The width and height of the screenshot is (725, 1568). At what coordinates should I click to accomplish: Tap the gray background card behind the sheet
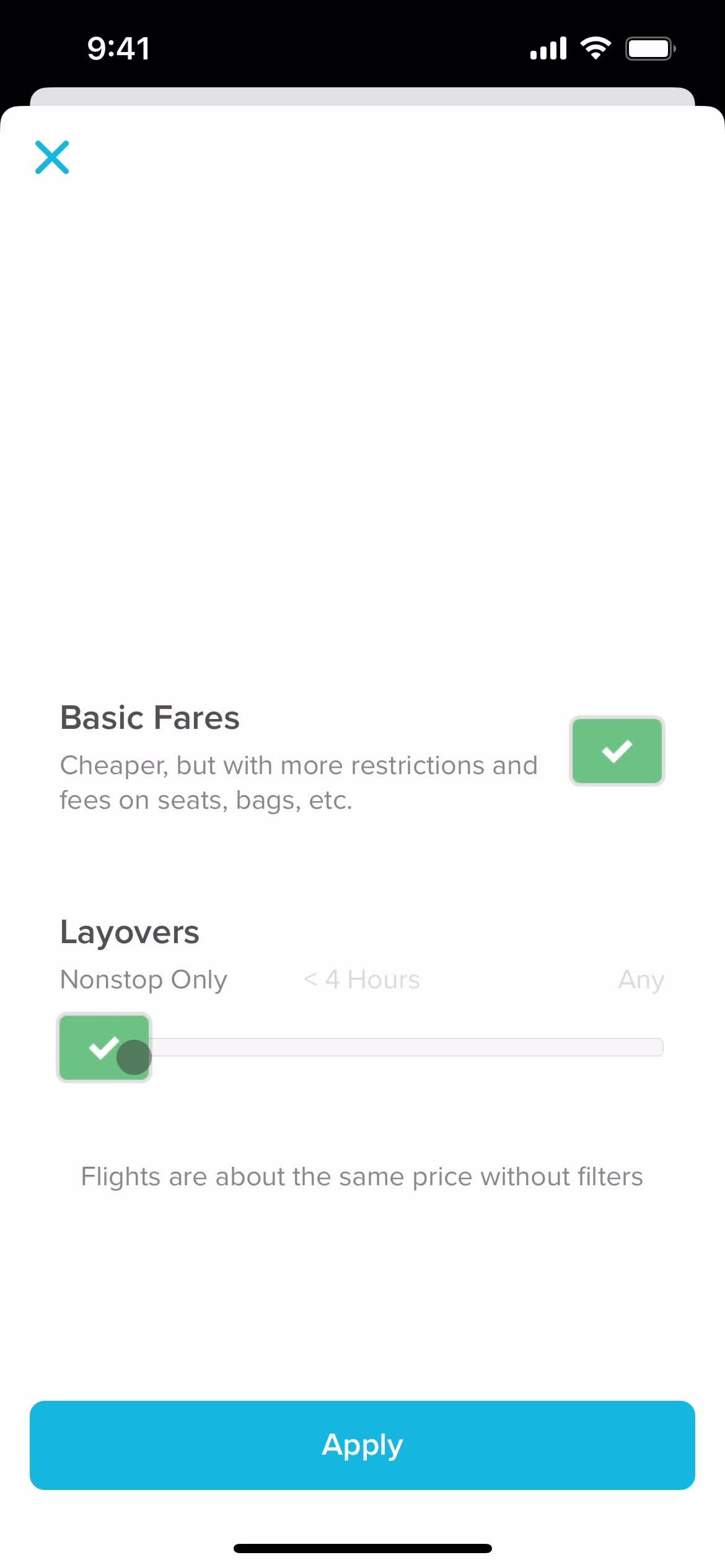[x=362, y=97]
